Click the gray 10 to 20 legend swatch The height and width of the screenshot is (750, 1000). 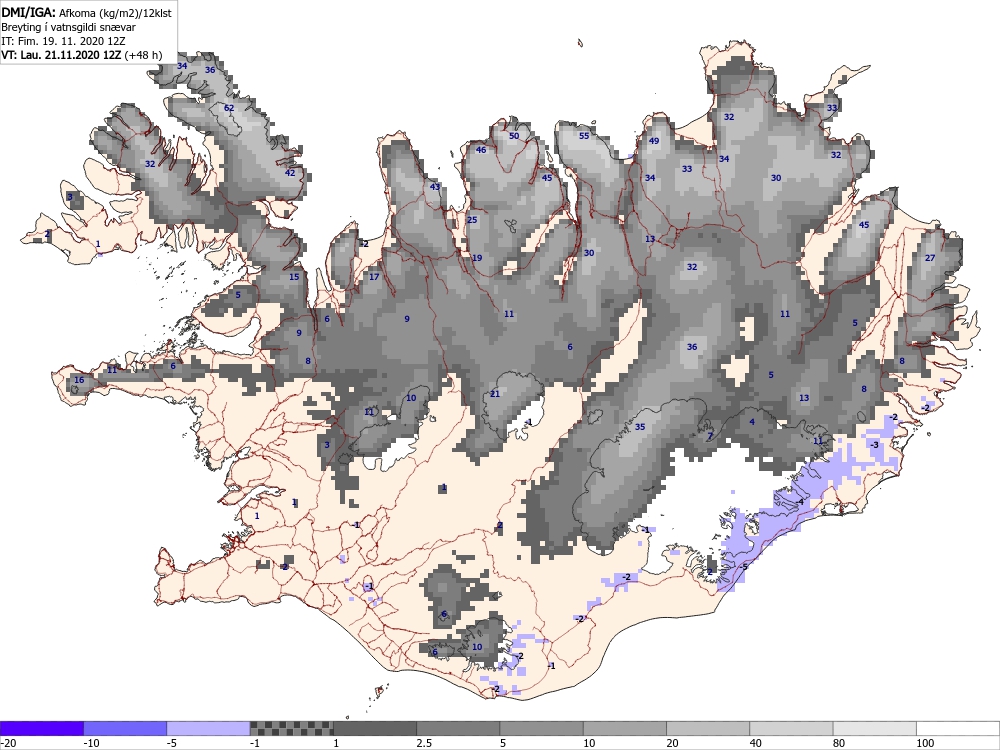(x=625, y=728)
